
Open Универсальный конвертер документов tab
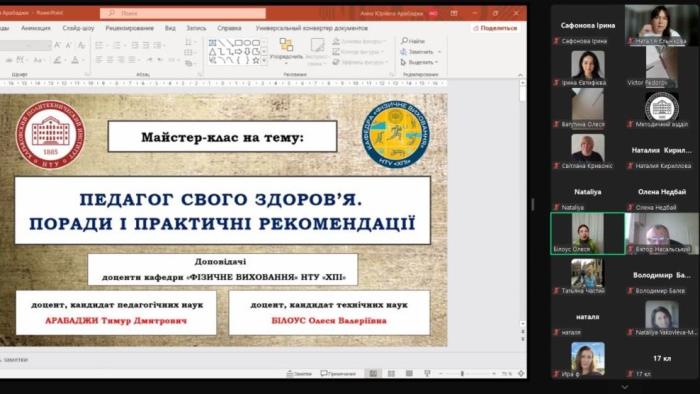(312, 28)
